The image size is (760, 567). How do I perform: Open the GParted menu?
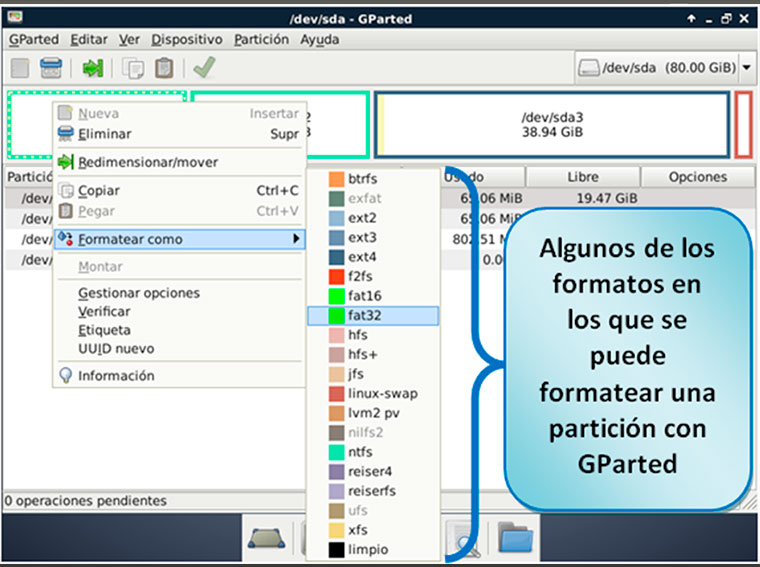tap(33, 40)
